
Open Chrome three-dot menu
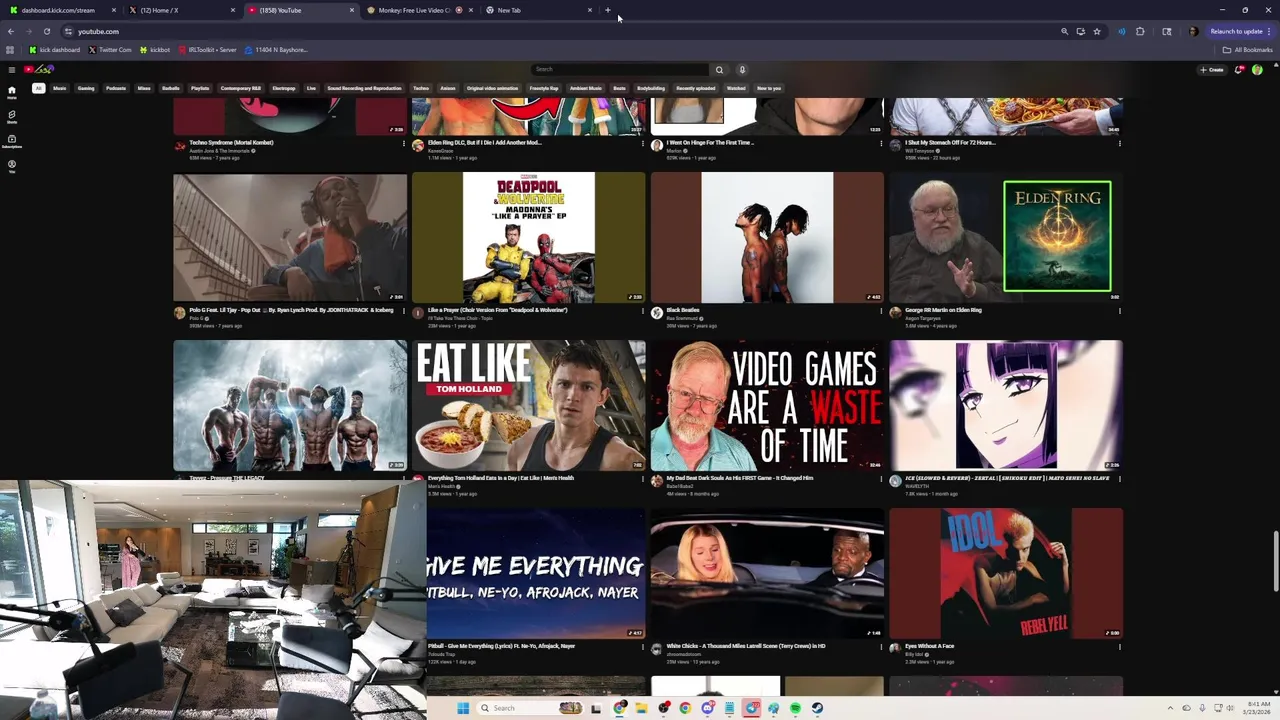(x=1269, y=31)
